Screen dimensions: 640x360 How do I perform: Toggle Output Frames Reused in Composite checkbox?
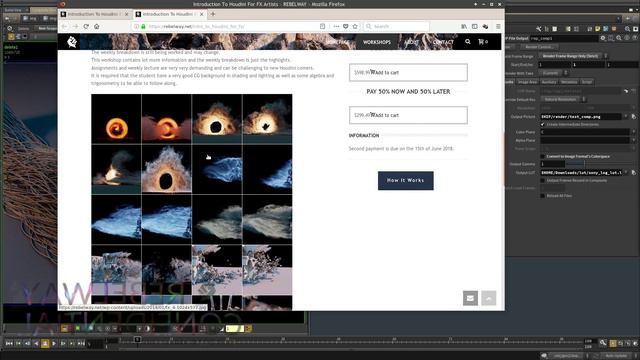tap(542, 180)
